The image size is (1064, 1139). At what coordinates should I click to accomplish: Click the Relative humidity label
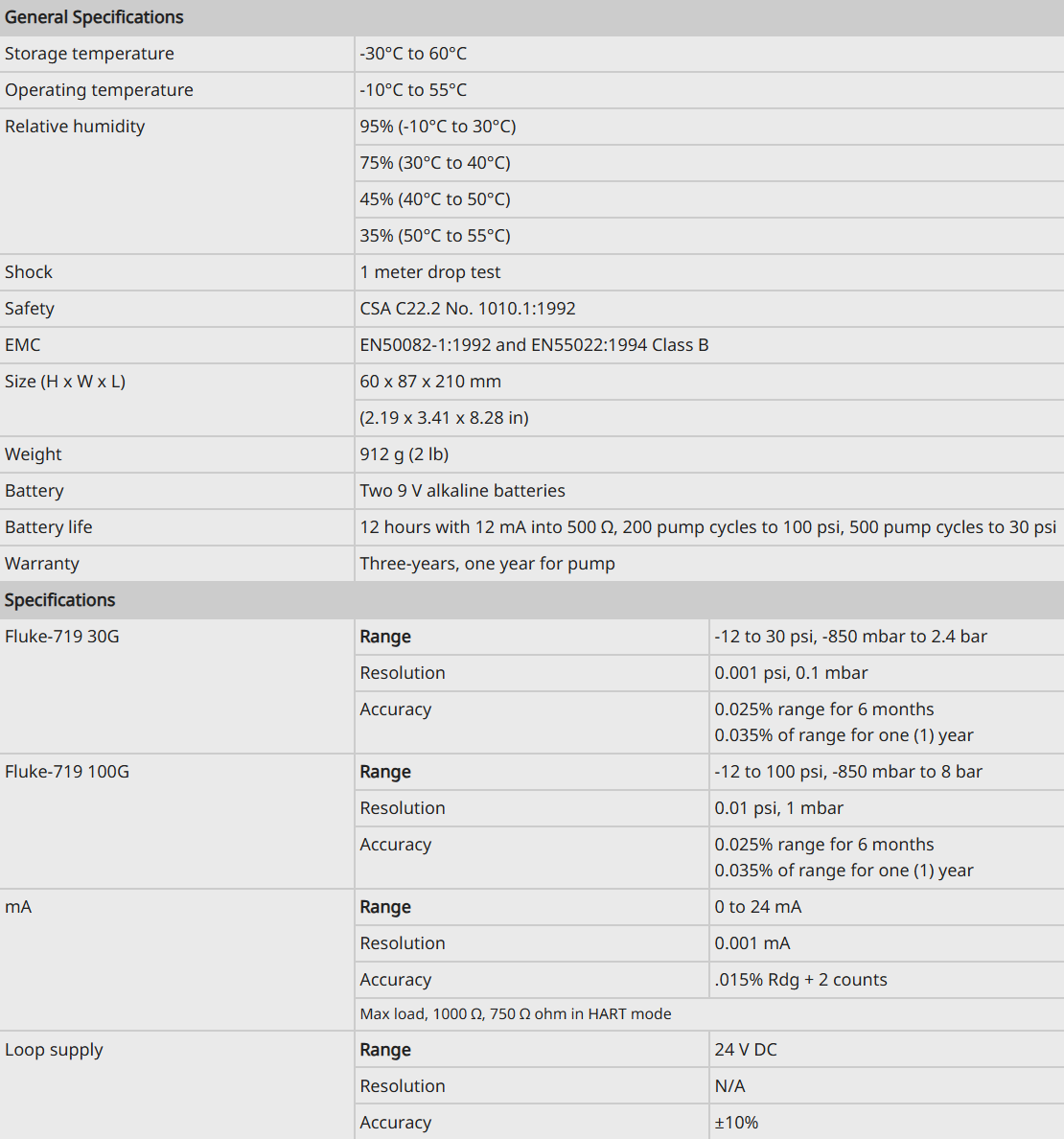click(x=75, y=127)
